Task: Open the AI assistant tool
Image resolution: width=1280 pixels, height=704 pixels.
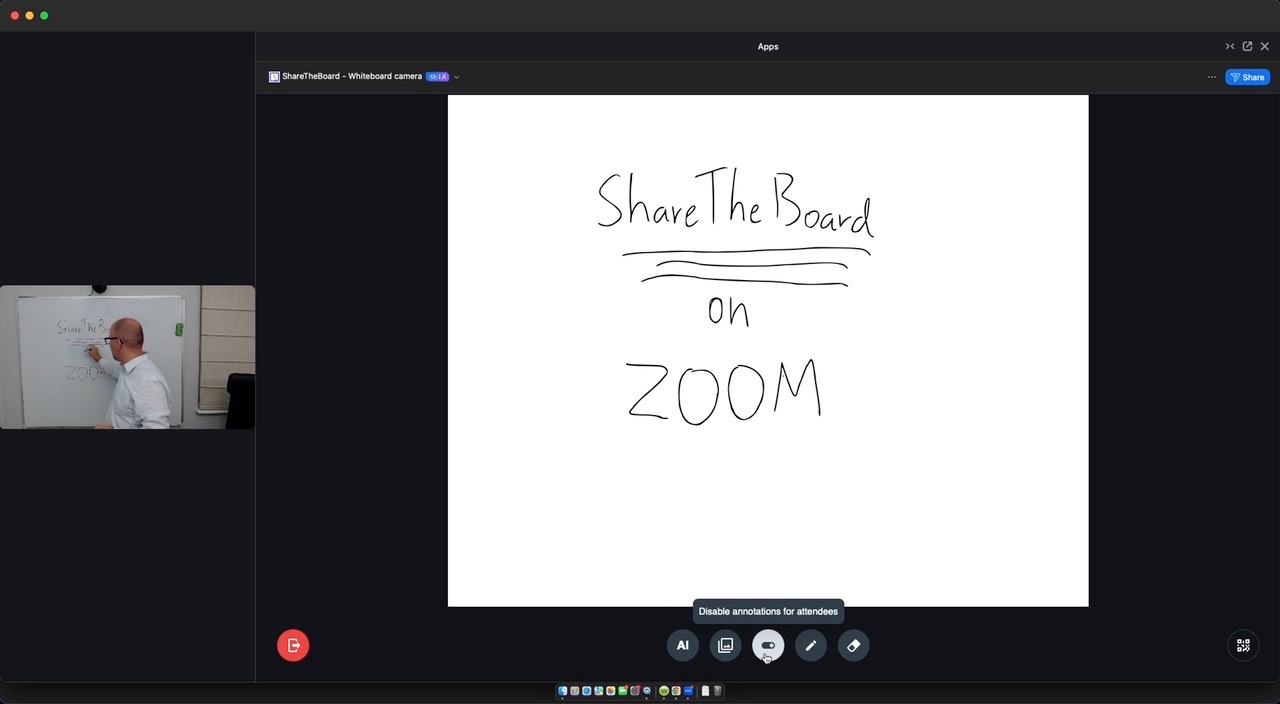Action: 682,645
